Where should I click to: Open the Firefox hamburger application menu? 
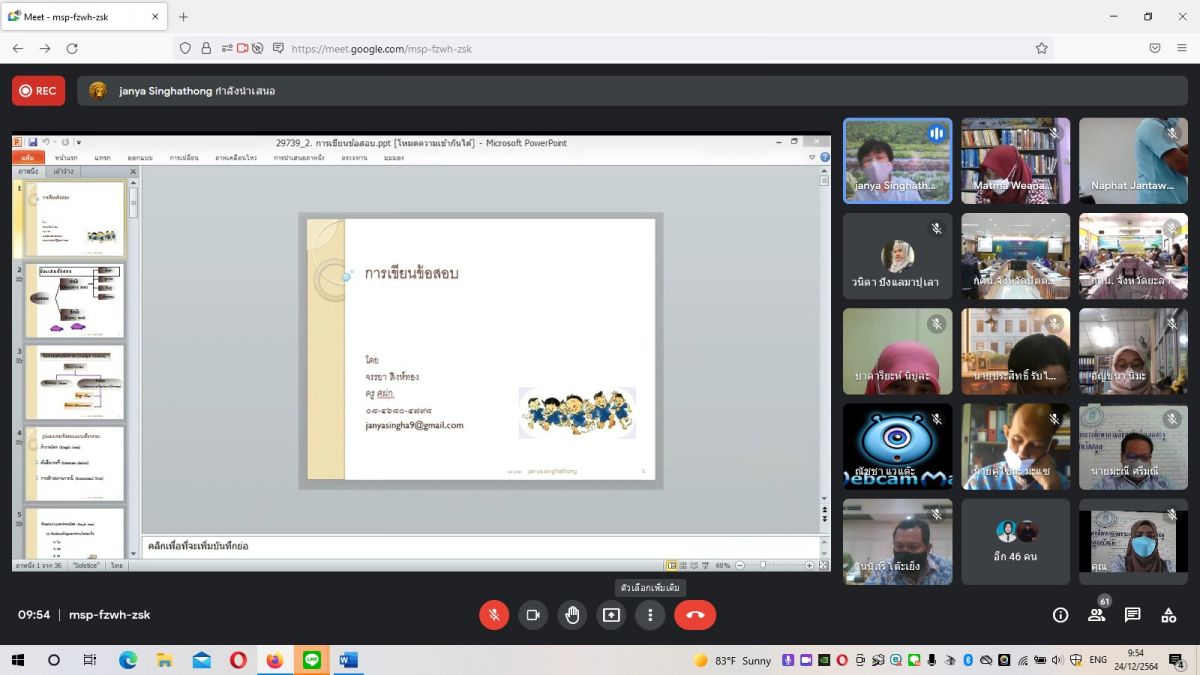(x=1181, y=48)
